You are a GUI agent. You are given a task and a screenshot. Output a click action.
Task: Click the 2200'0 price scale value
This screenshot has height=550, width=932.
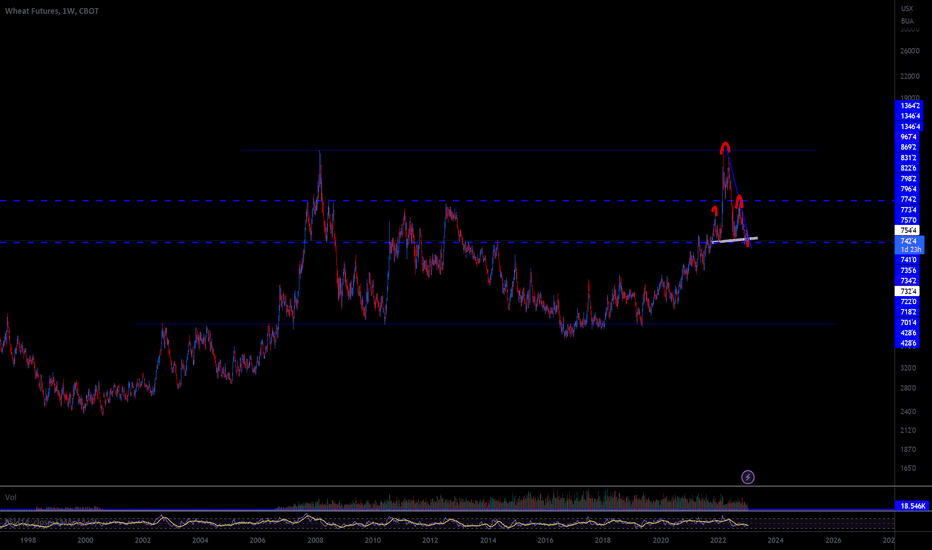pos(910,76)
